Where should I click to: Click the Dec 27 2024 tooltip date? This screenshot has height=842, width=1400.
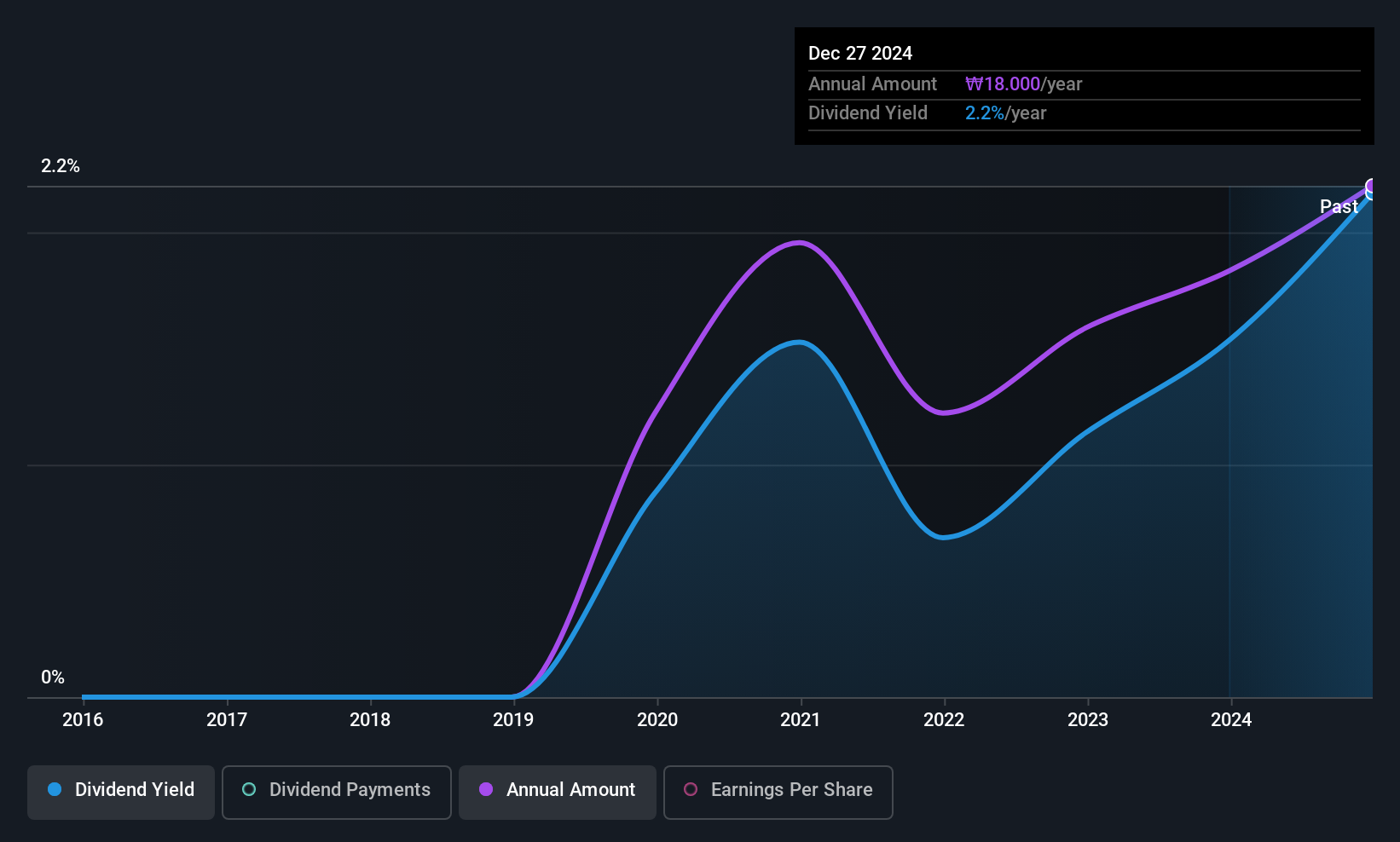(860, 53)
